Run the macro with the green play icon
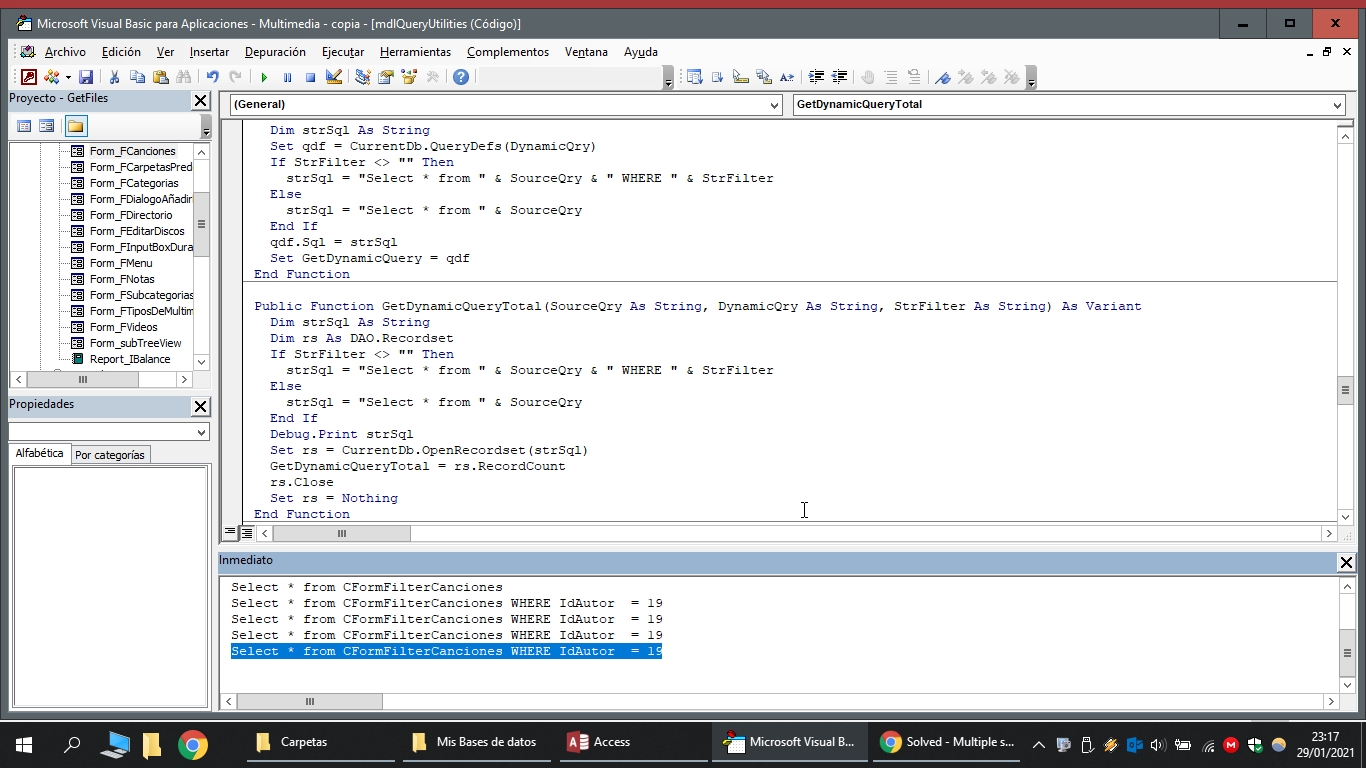Viewport: 1366px width, 768px height. [264, 77]
